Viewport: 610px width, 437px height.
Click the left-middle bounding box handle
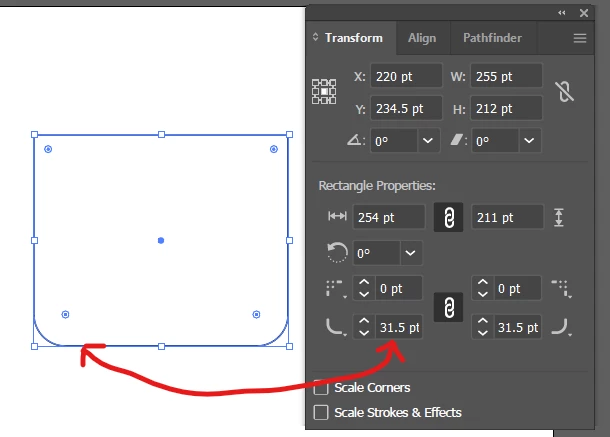34,240
